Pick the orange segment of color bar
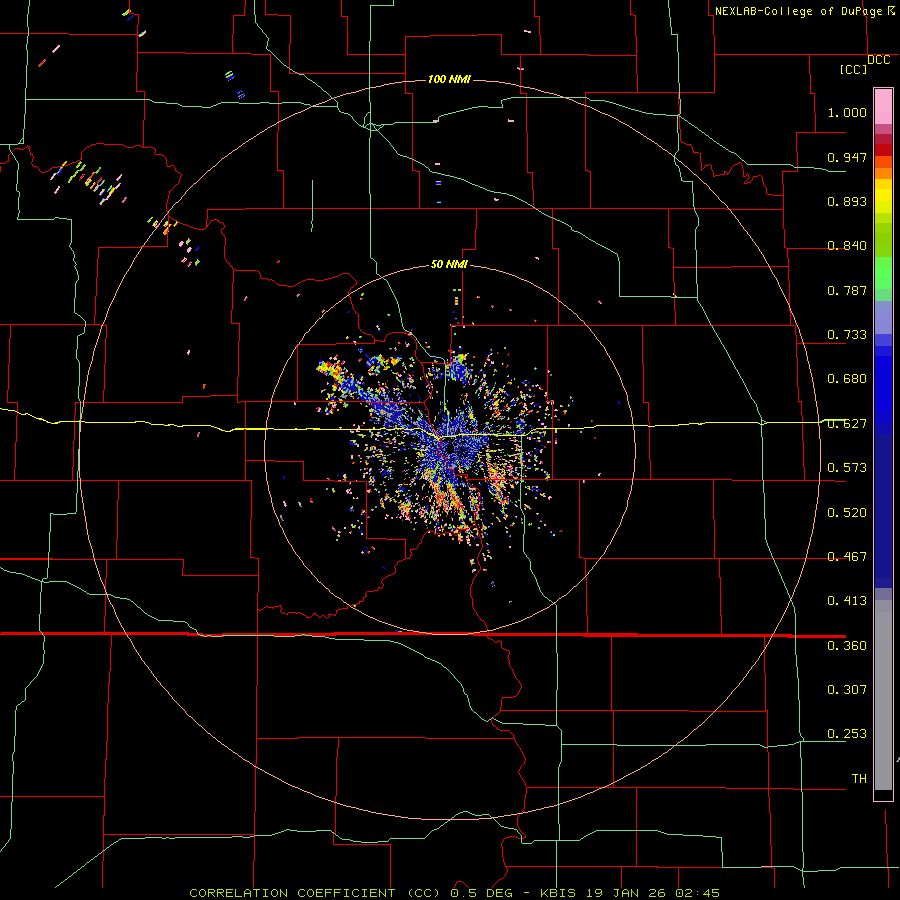This screenshot has width=900, height=900. coord(883,168)
